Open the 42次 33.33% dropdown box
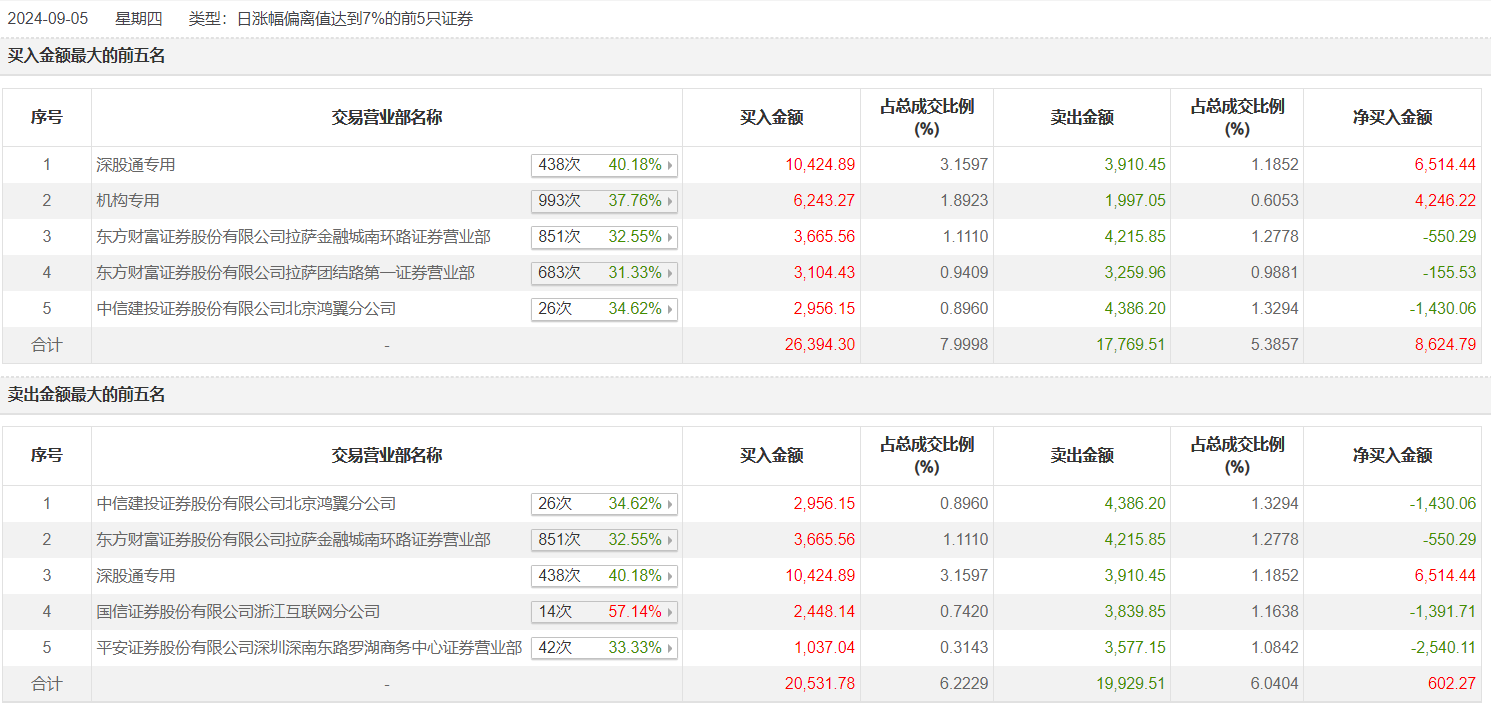Viewport: 1491px width, 712px height. click(604, 648)
